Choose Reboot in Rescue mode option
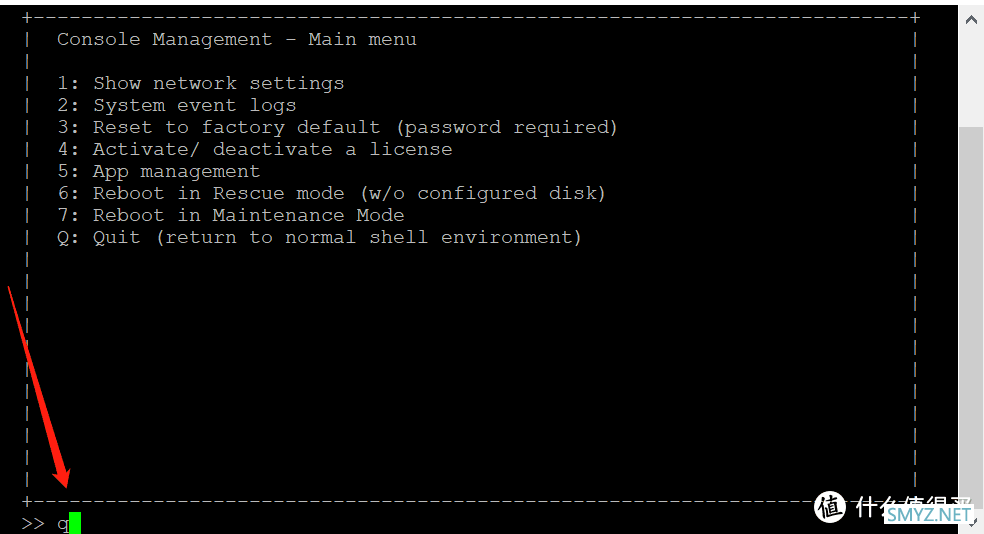The image size is (984, 534). (331, 193)
